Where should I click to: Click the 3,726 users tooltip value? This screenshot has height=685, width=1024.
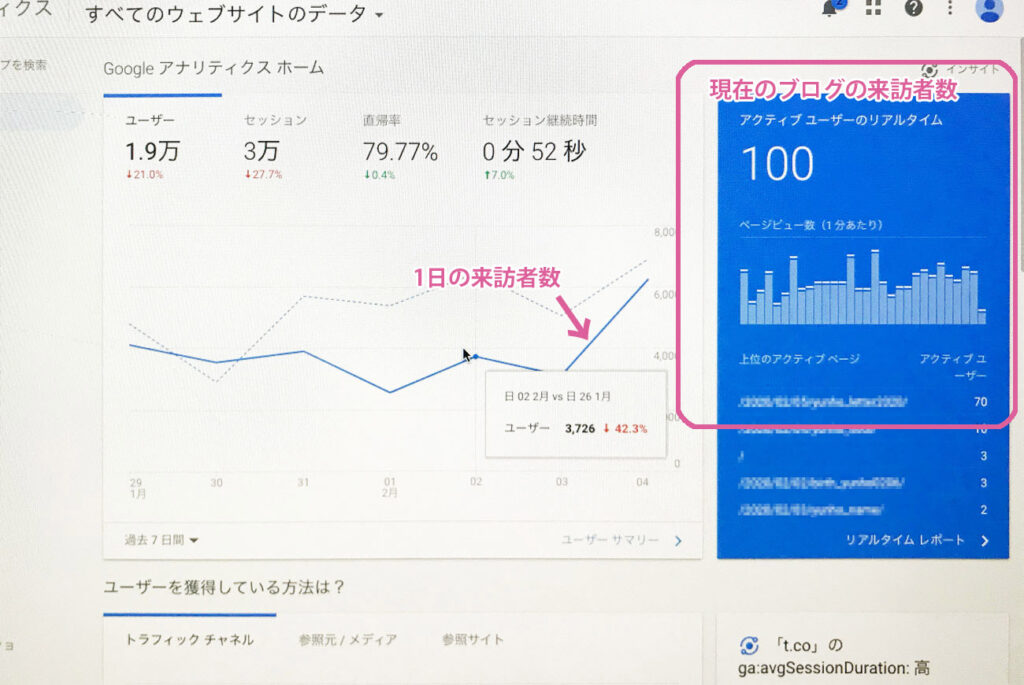tap(579, 428)
